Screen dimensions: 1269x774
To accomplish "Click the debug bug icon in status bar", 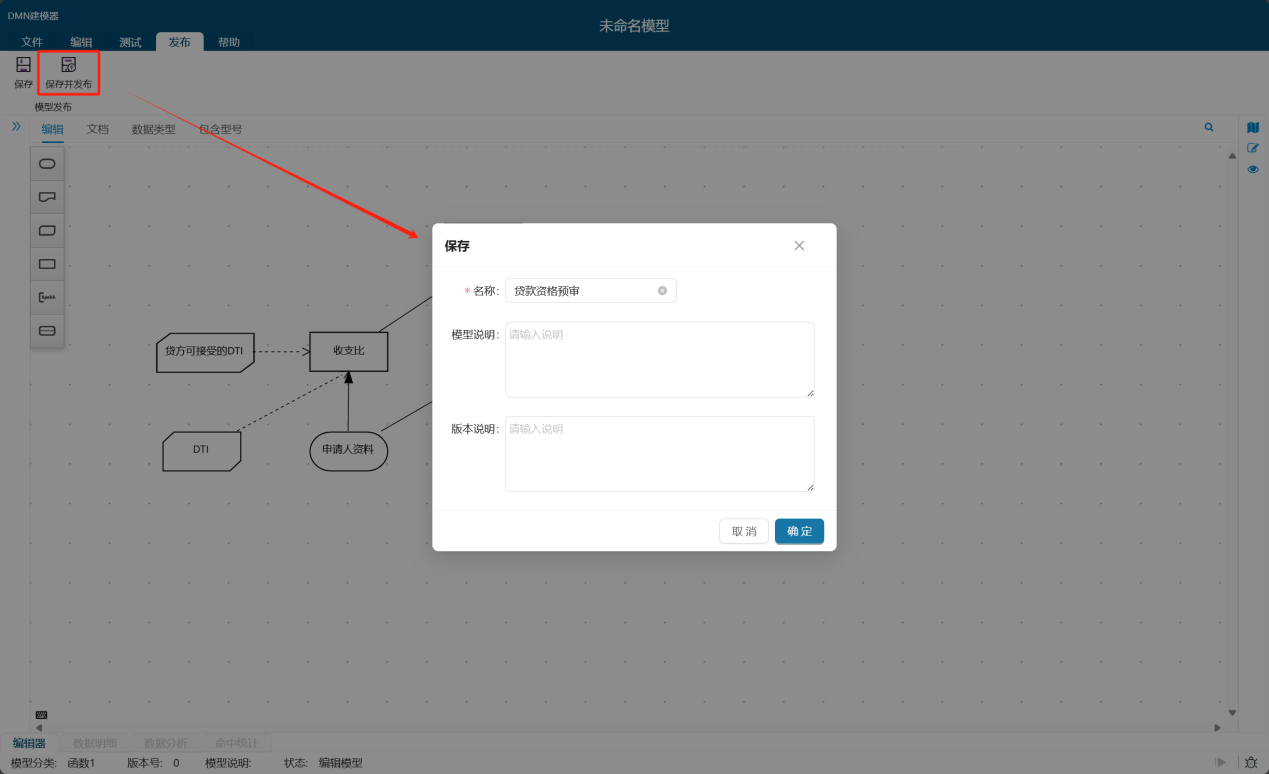I will pyautogui.click(x=1250, y=762).
